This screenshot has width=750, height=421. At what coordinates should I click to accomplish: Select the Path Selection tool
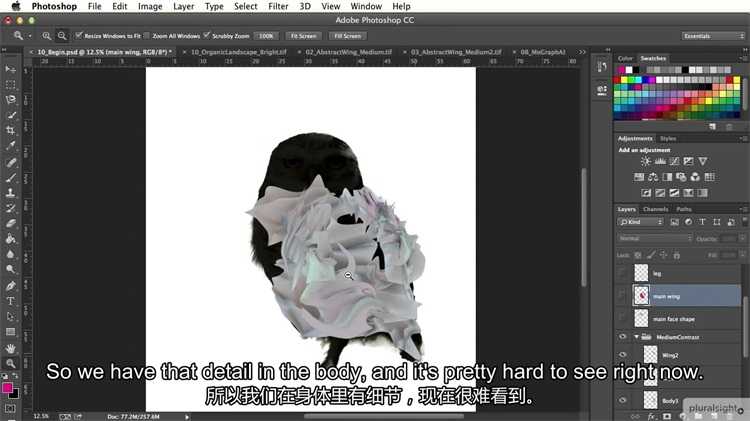pyautogui.click(x=10, y=317)
